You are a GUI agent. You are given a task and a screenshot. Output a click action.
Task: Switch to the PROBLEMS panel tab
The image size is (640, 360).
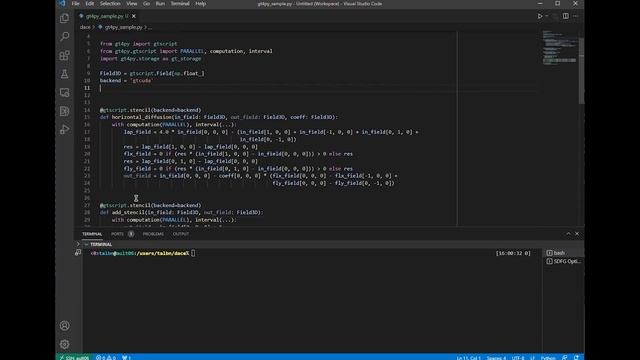click(153, 234)
